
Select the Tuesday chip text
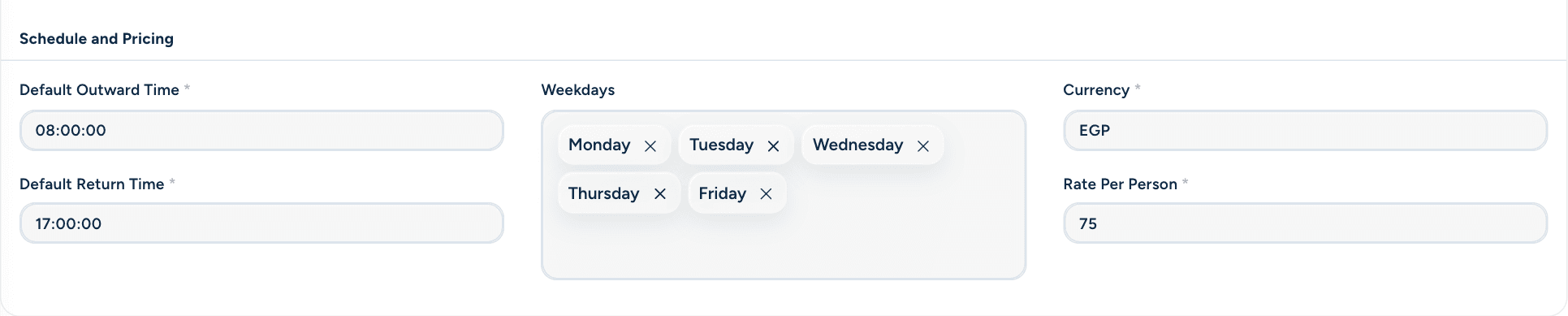click(x=722, y=145)
